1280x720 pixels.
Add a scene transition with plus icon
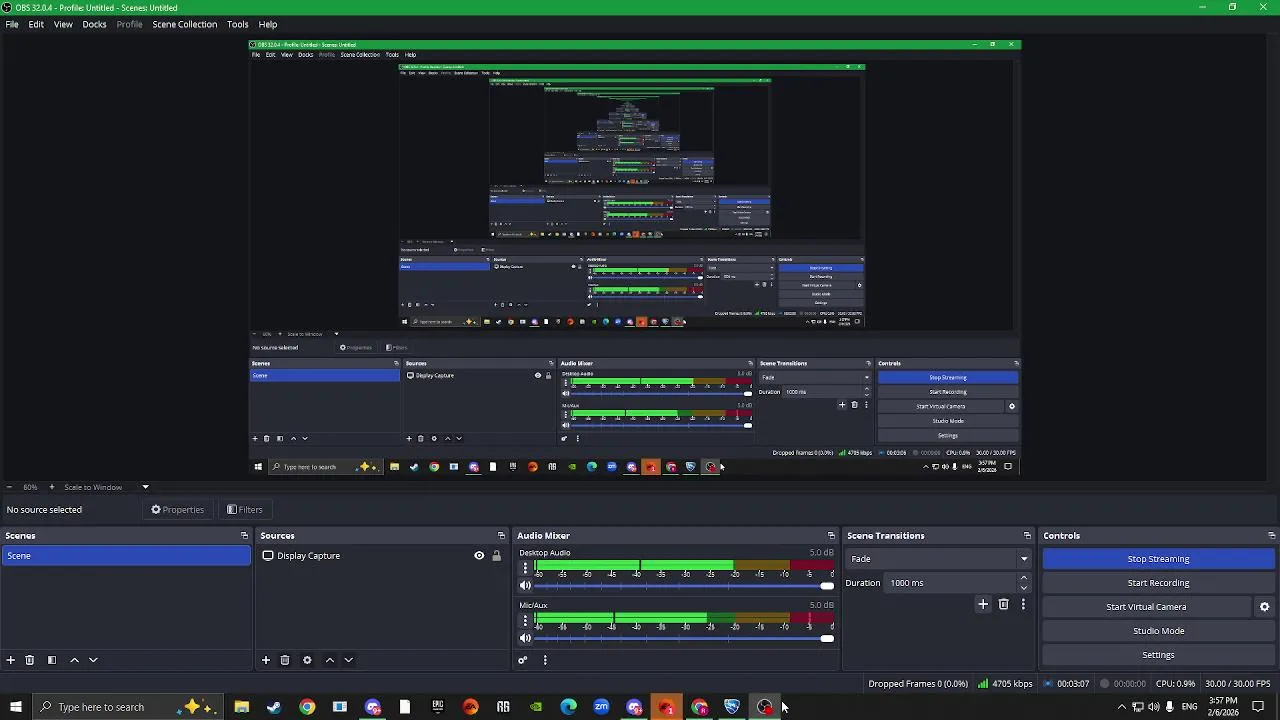coord(983,604)
